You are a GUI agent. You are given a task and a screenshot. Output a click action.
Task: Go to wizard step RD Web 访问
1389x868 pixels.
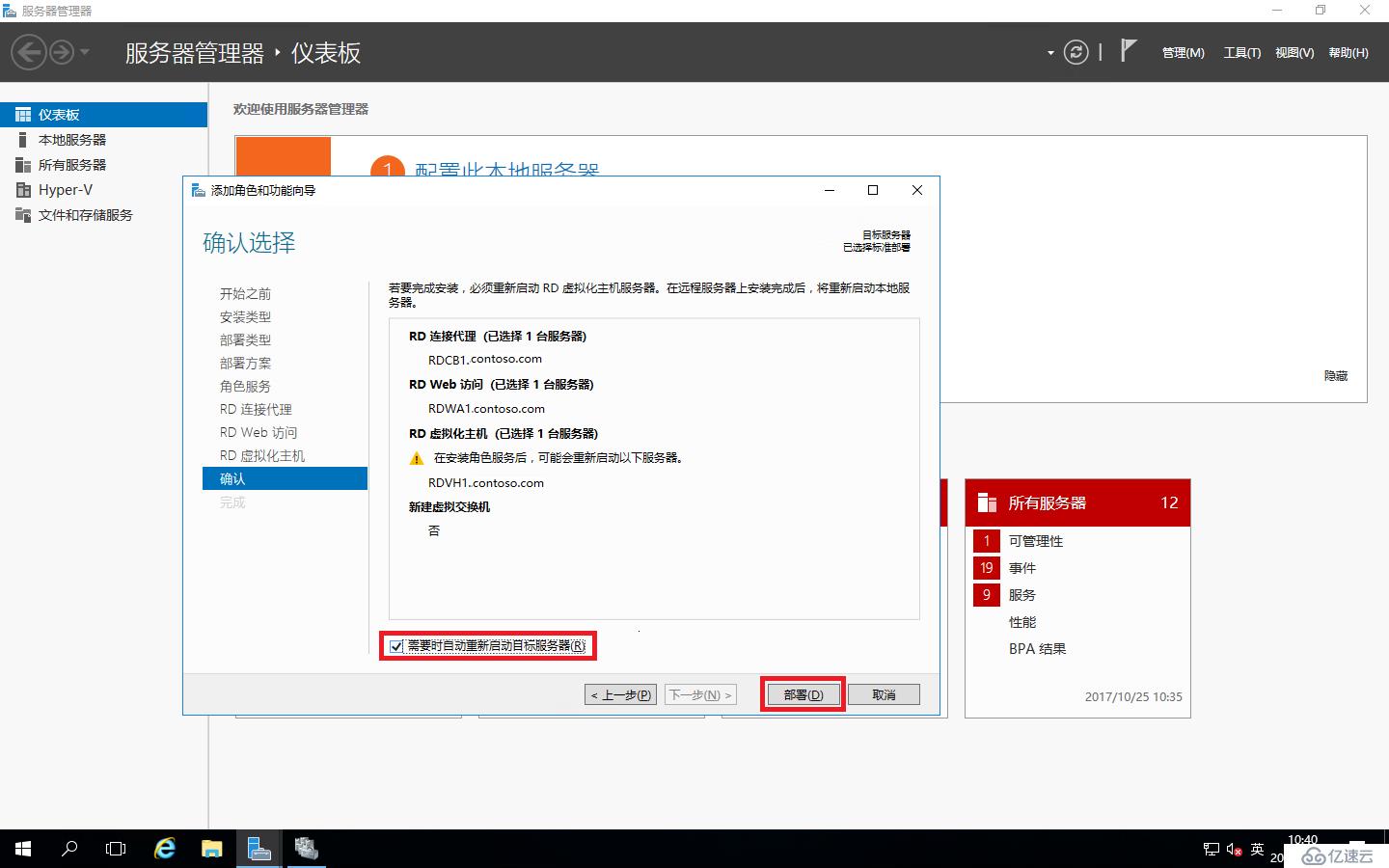[259, 433]
